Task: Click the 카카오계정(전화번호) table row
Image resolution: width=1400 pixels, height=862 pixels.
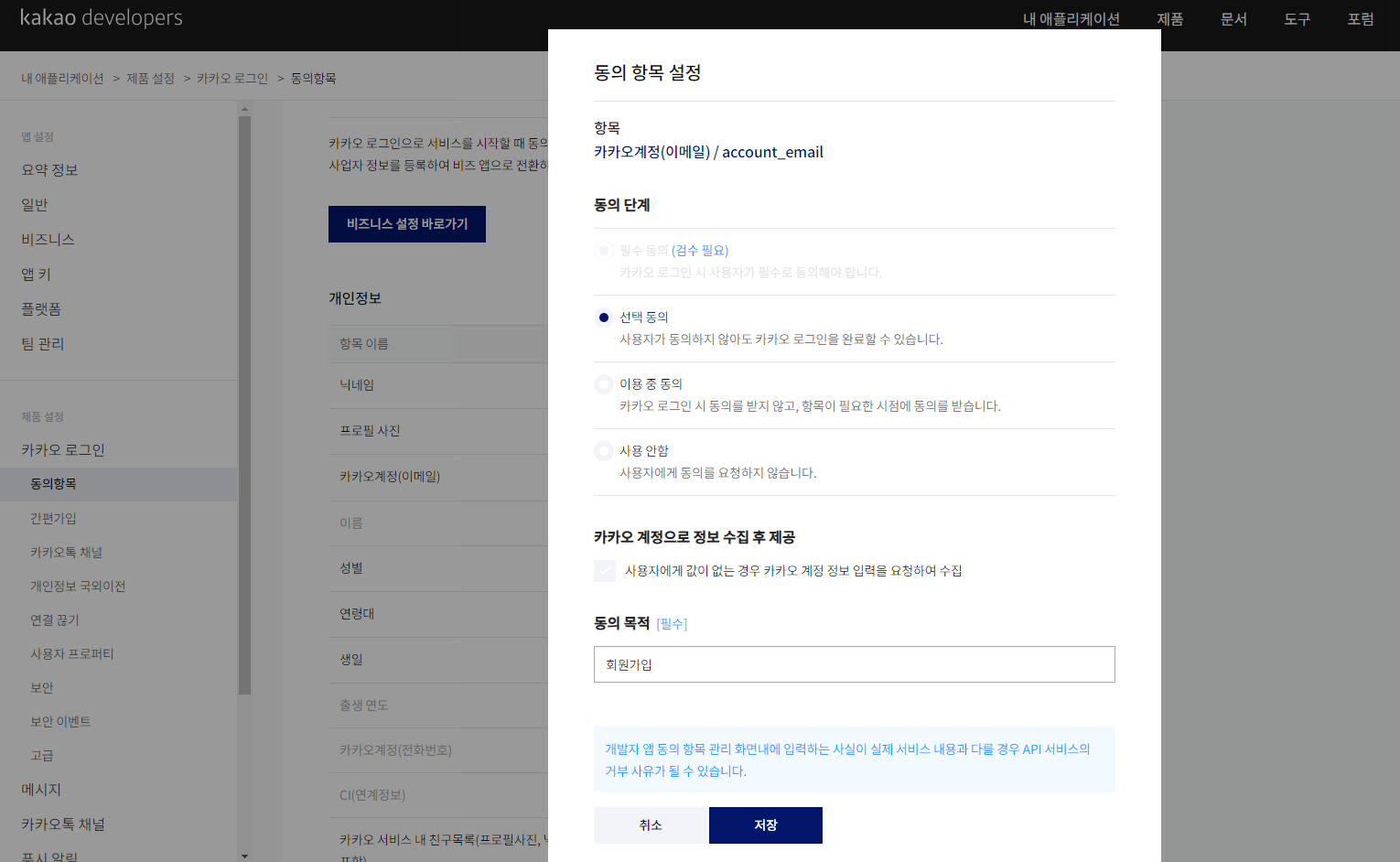Action: point(438,750)
